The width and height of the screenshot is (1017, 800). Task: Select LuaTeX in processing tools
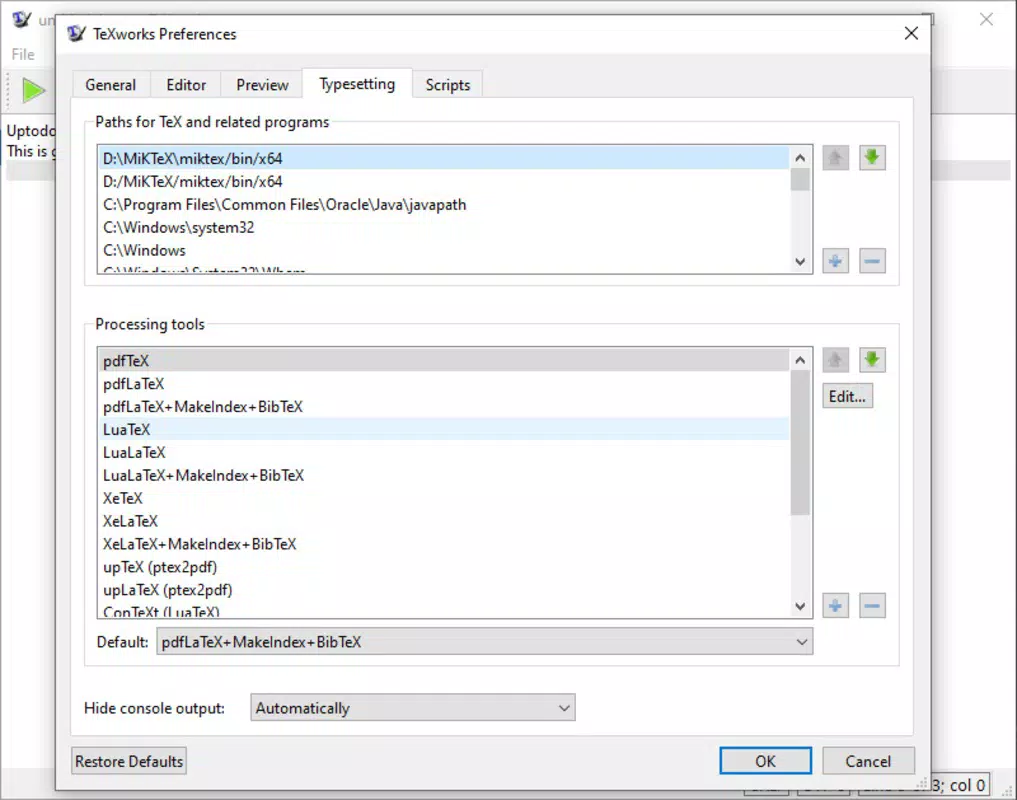tap(444, 430)
